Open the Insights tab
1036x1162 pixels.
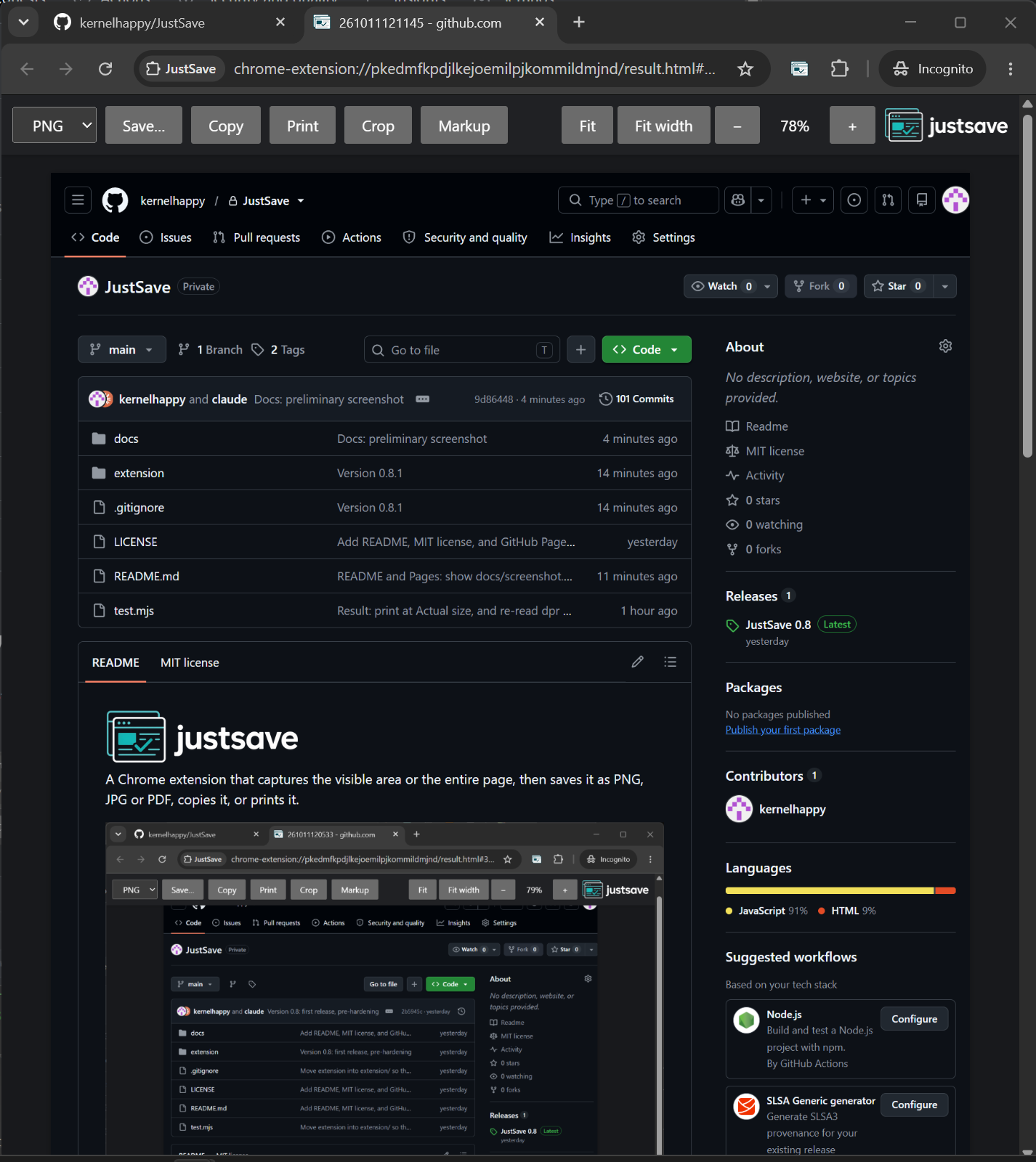click(x=580, y=237)
